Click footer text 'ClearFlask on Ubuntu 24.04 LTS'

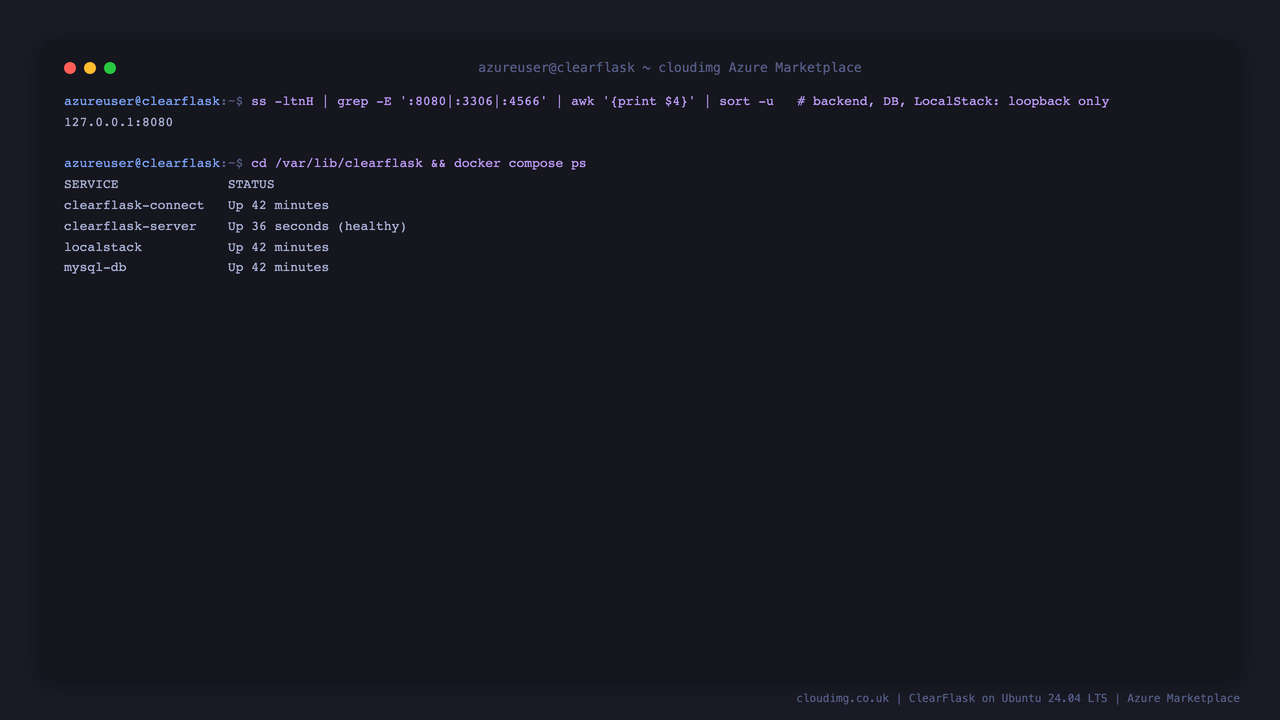[x=1008, y=698]
